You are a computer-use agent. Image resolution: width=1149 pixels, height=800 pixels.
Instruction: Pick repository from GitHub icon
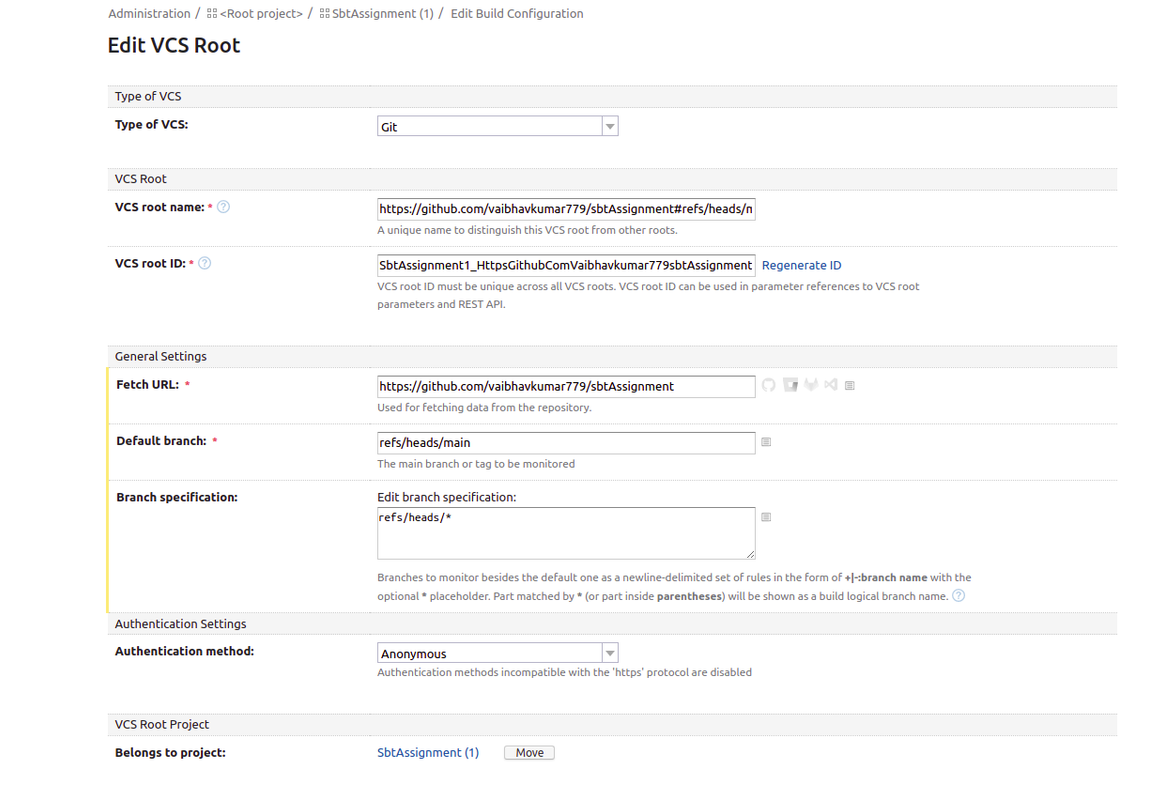768,385
